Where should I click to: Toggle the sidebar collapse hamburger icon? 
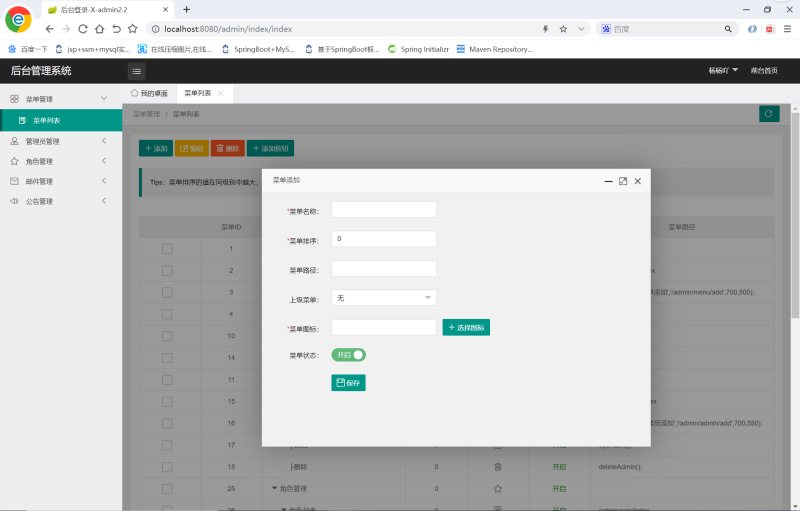[x=136, y=71]
